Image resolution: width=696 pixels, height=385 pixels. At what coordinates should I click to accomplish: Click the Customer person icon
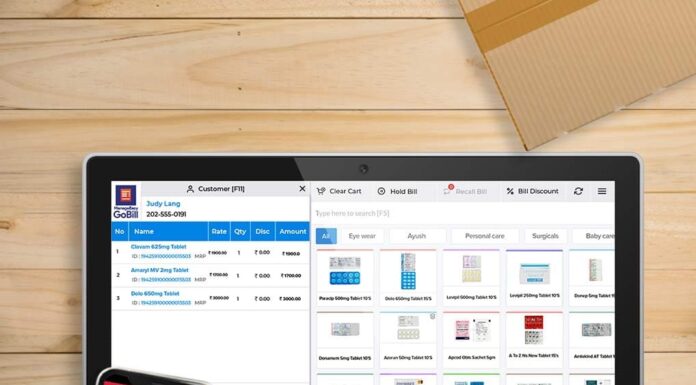(x=190, y=189)
